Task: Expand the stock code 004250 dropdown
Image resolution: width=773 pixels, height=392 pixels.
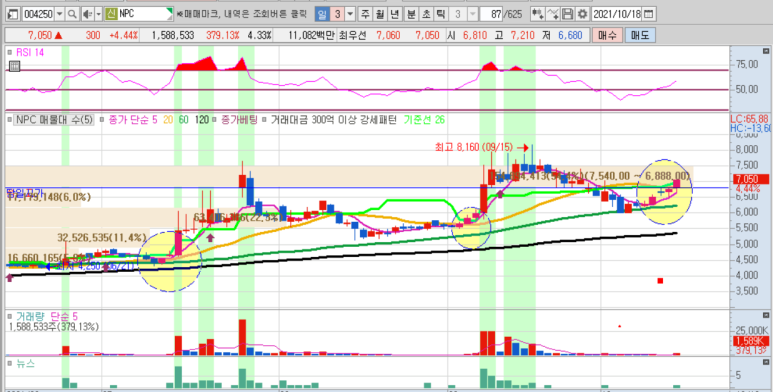Action: (60, 14)
